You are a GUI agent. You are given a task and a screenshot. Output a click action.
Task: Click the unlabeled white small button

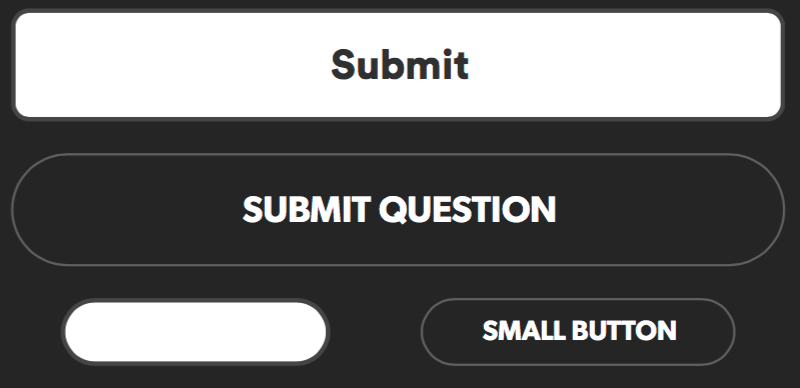195,332
